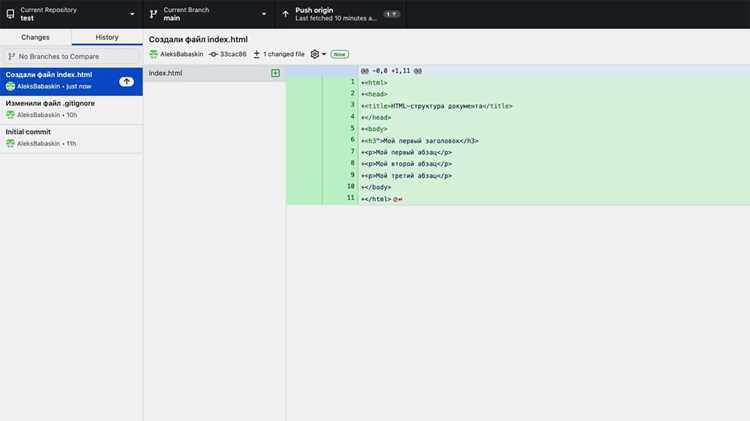
Task: Click the ahead count badge in Push origin
Action: pyautogui.click(x=391, y=14)
